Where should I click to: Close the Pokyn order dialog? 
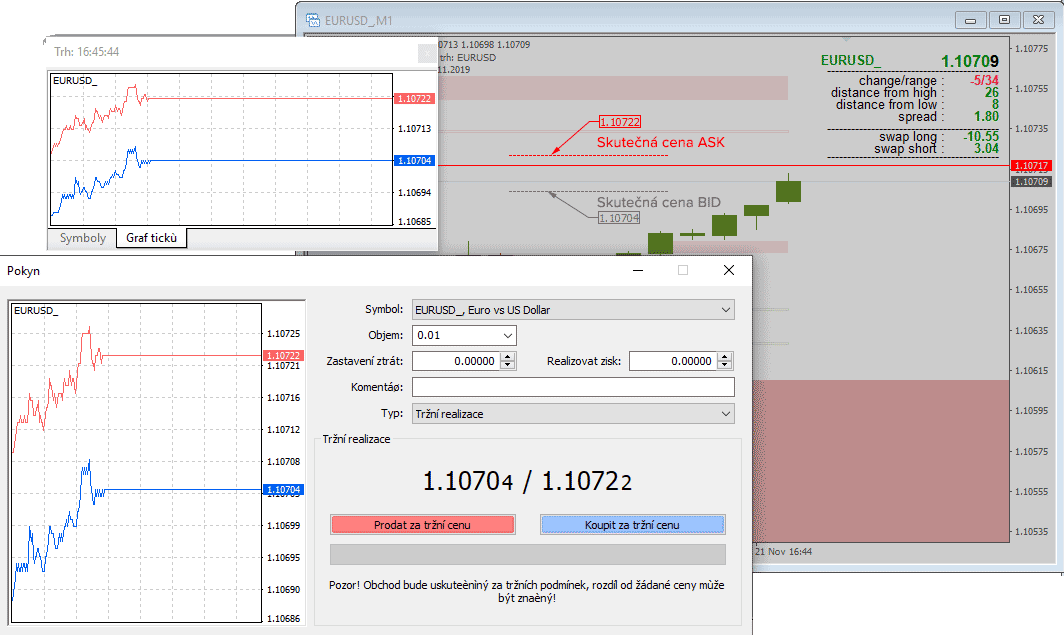(729, 270)
